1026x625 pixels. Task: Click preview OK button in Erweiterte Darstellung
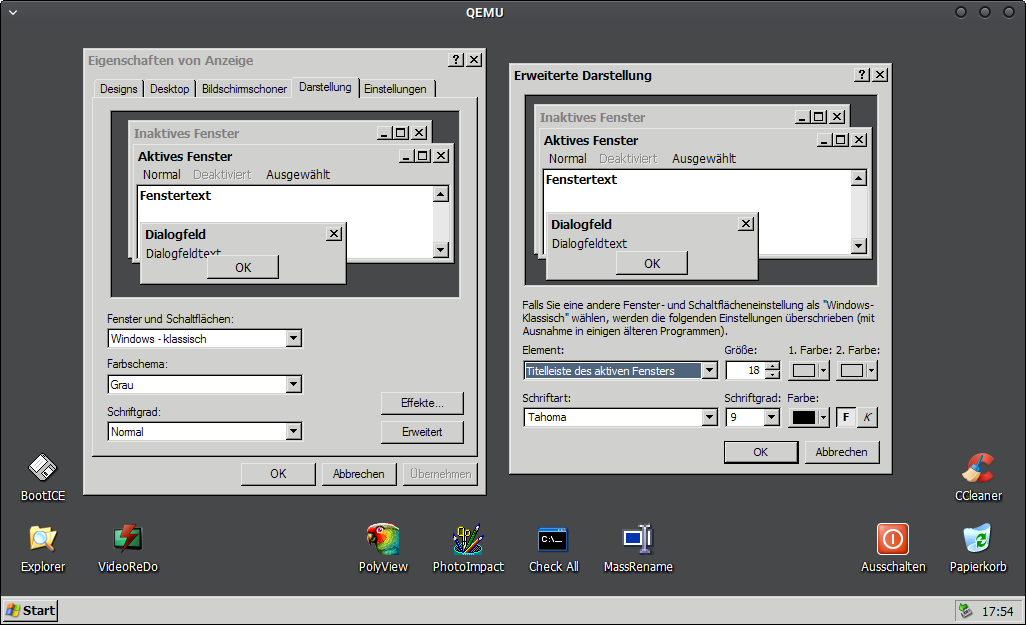(652, 264)
